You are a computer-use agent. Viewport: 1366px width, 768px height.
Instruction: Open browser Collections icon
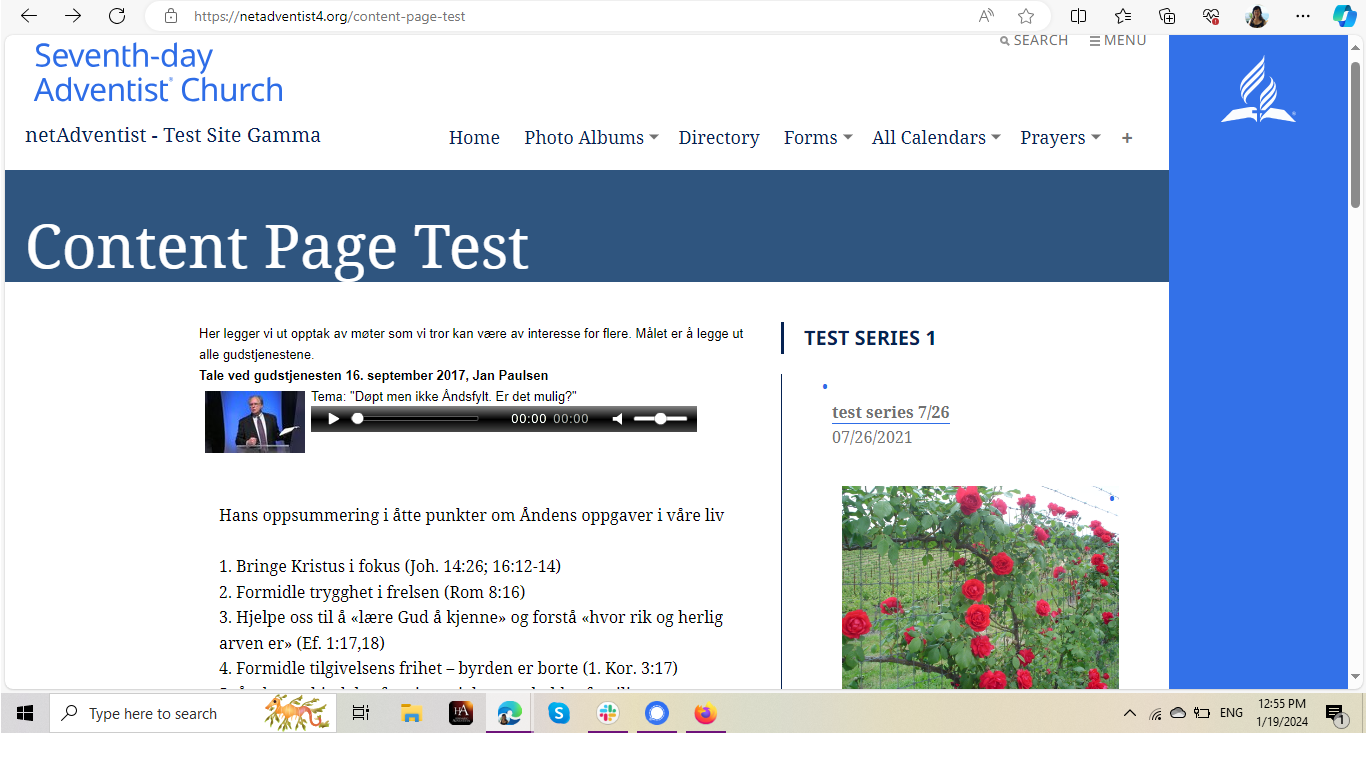(1167, 16)
